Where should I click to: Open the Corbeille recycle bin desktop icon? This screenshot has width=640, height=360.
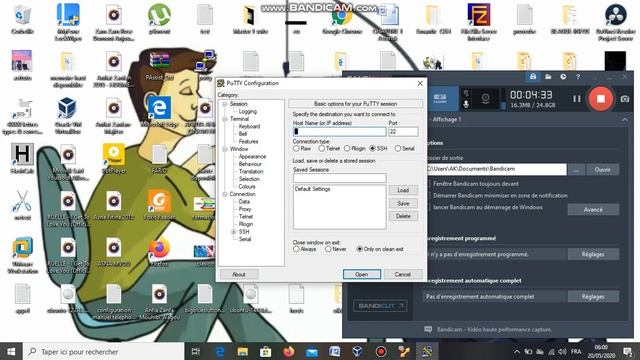click(x=22, y=20)
